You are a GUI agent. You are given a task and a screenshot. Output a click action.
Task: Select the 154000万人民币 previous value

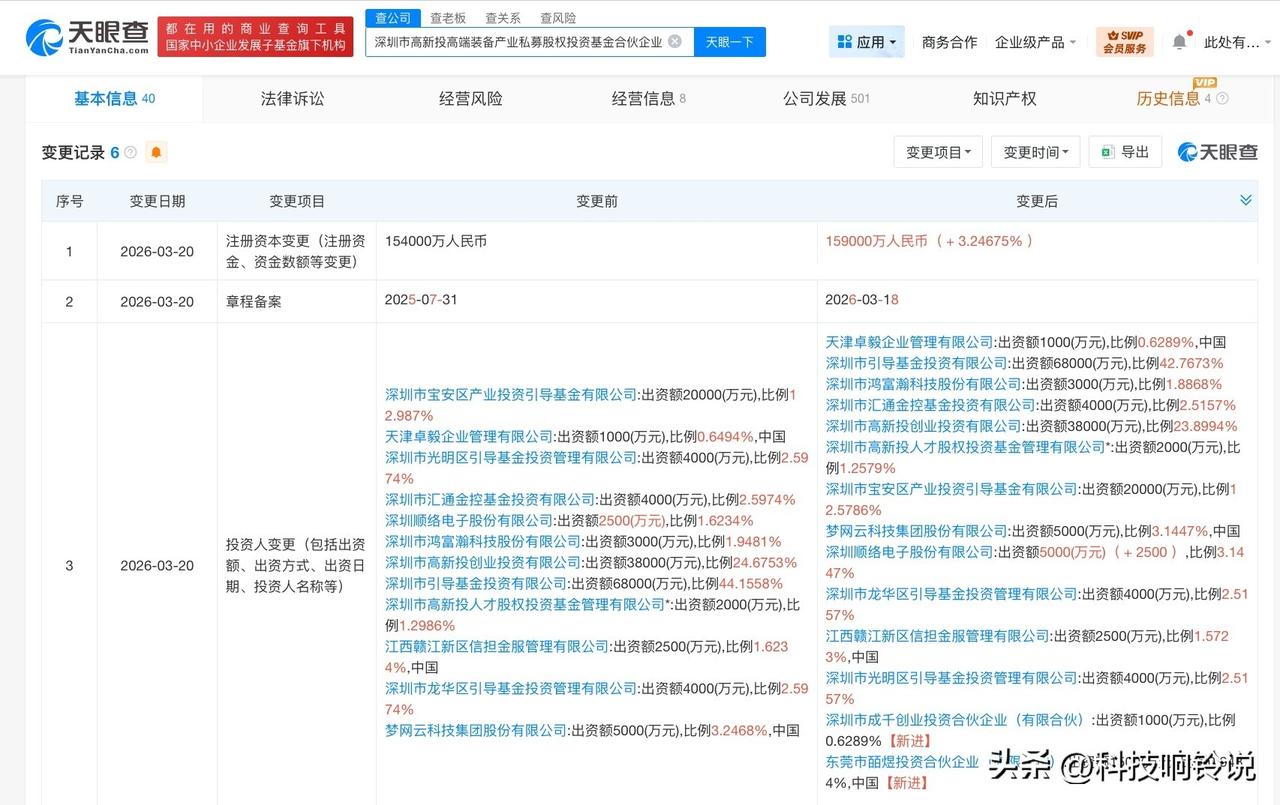436,241
